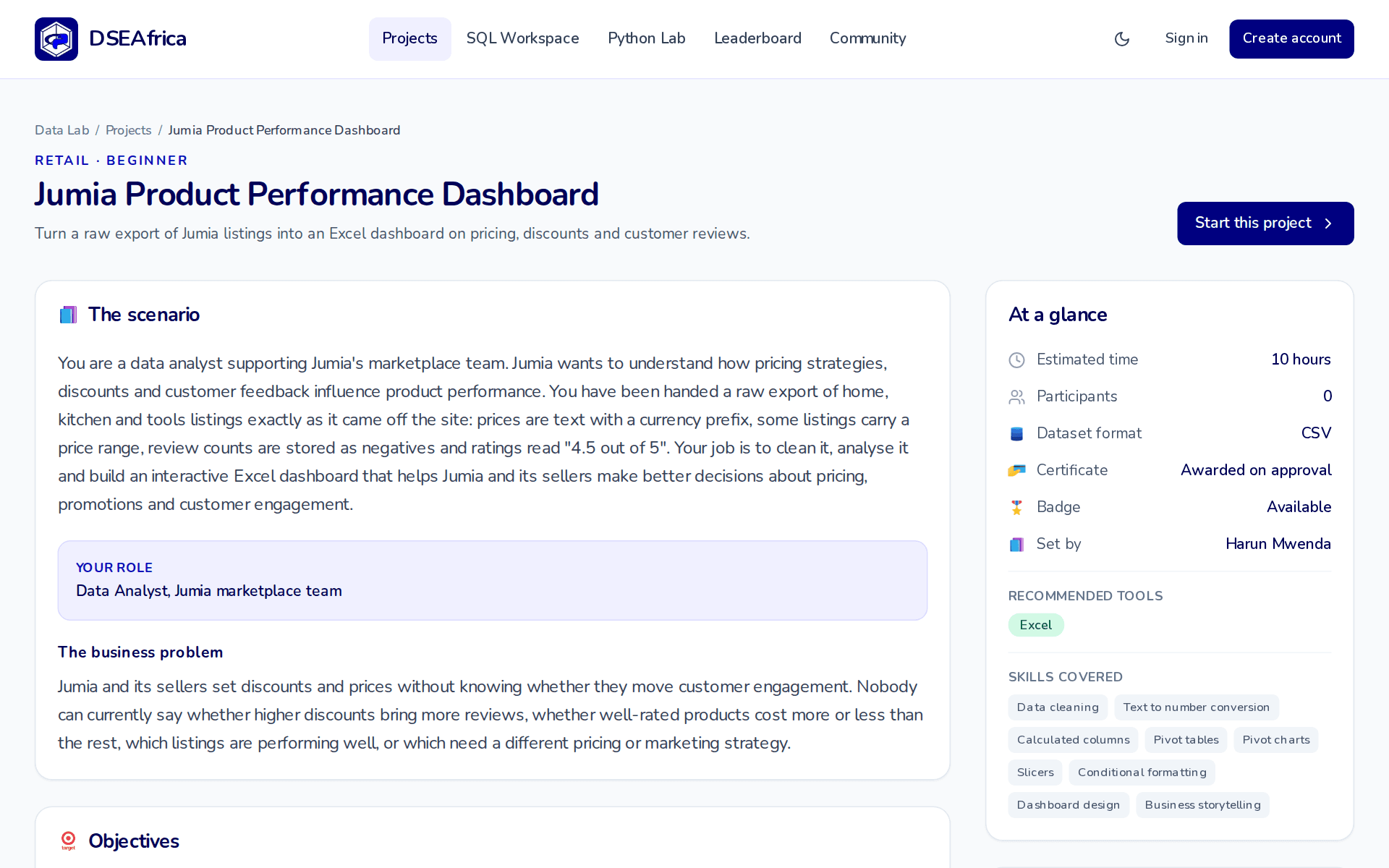
Task: Click the Dashboard design skill tag
Action: [1069, 805]
